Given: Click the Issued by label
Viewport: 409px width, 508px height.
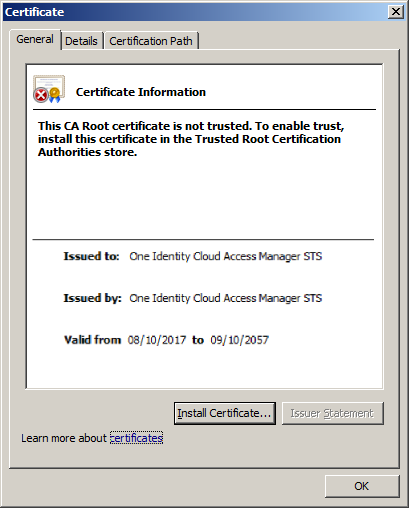Looking at the screenshot, I should tap(92, 298).
